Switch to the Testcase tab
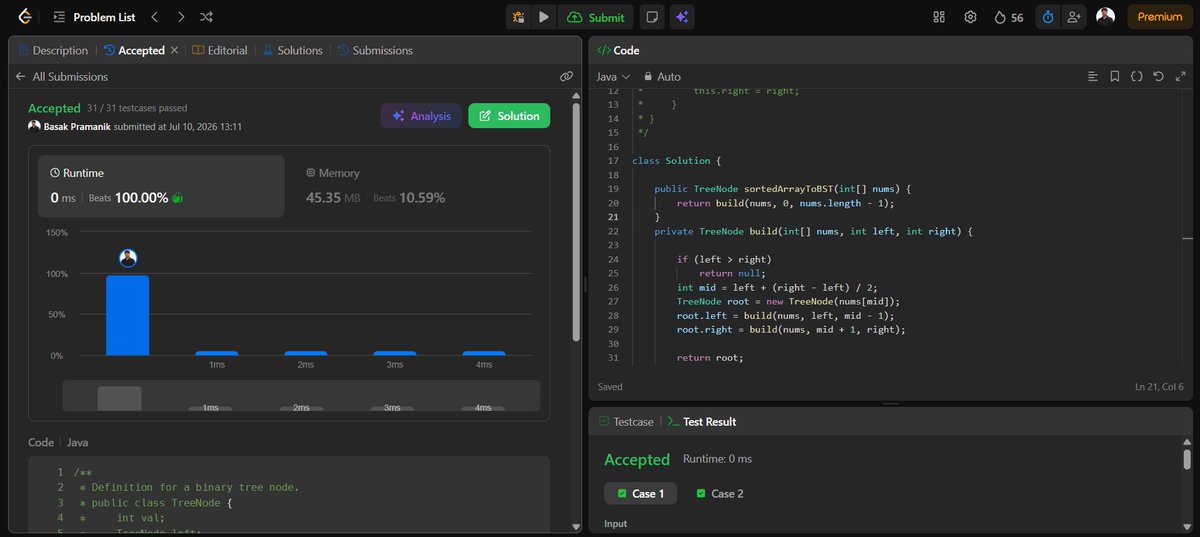The image size is (1200, 537). pyautogui.click(x=626, y=422)
